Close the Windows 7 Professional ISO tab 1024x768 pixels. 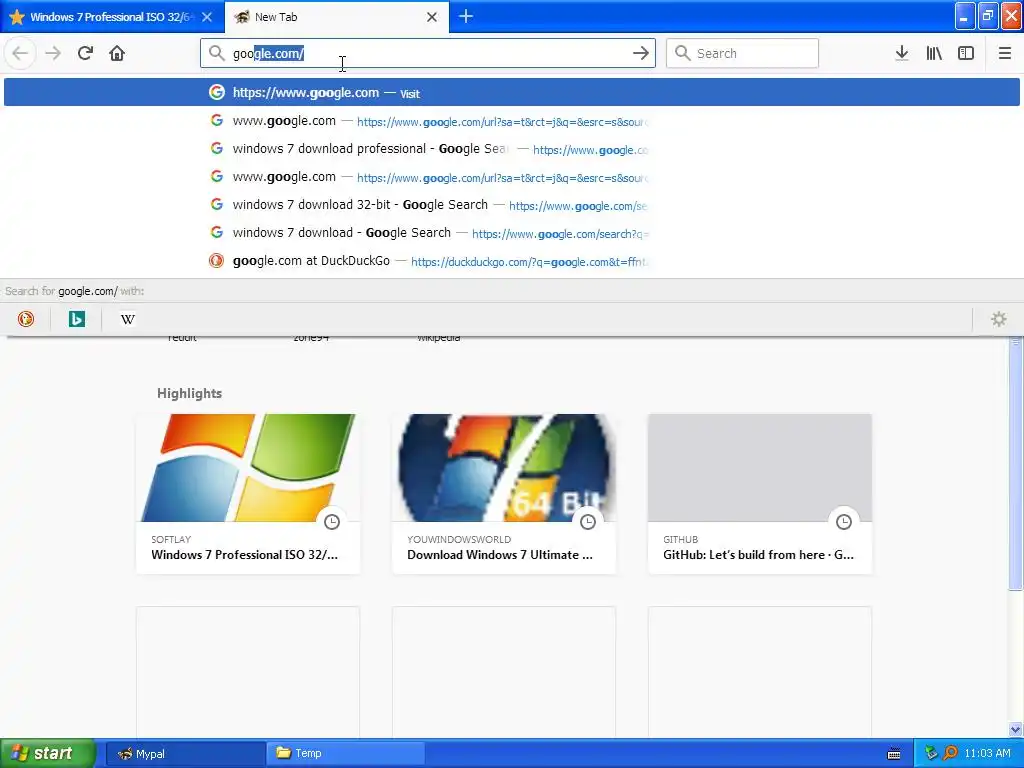(x=207, y=17)
